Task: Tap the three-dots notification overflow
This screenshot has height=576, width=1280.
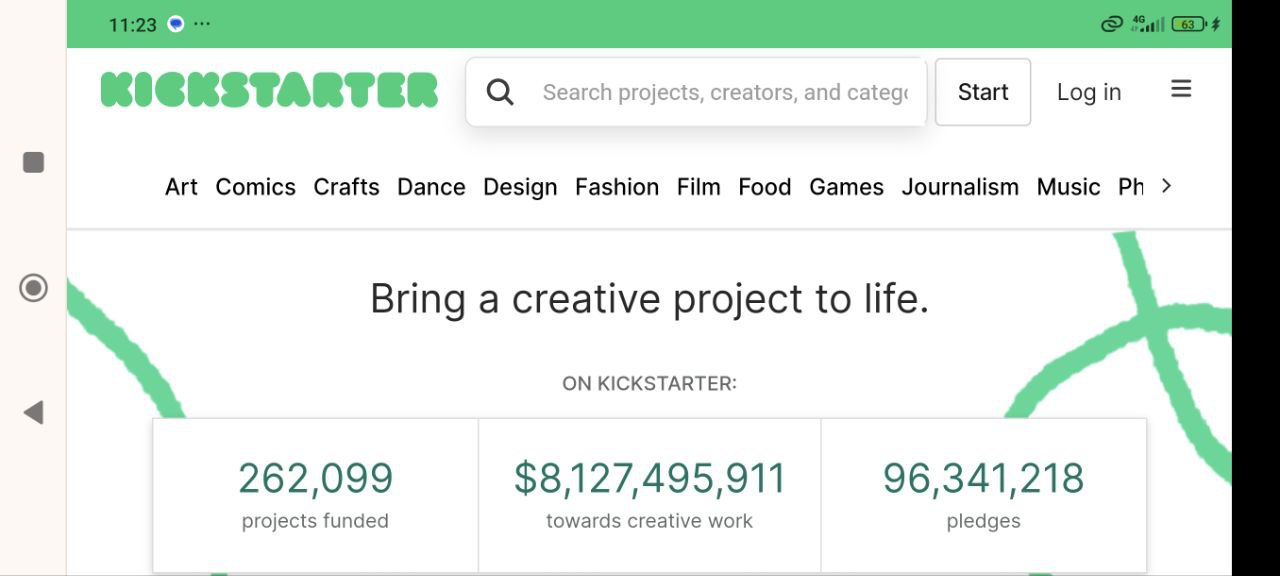Action: [x=202, y=24]
